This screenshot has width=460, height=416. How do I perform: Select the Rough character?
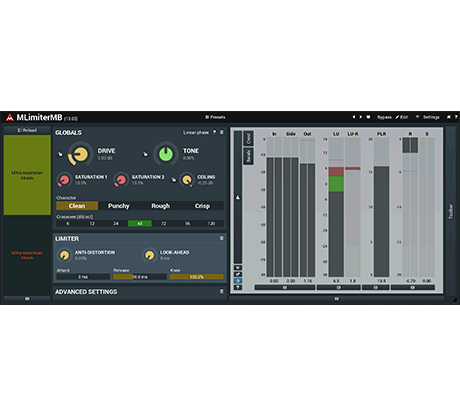(161, 206)
